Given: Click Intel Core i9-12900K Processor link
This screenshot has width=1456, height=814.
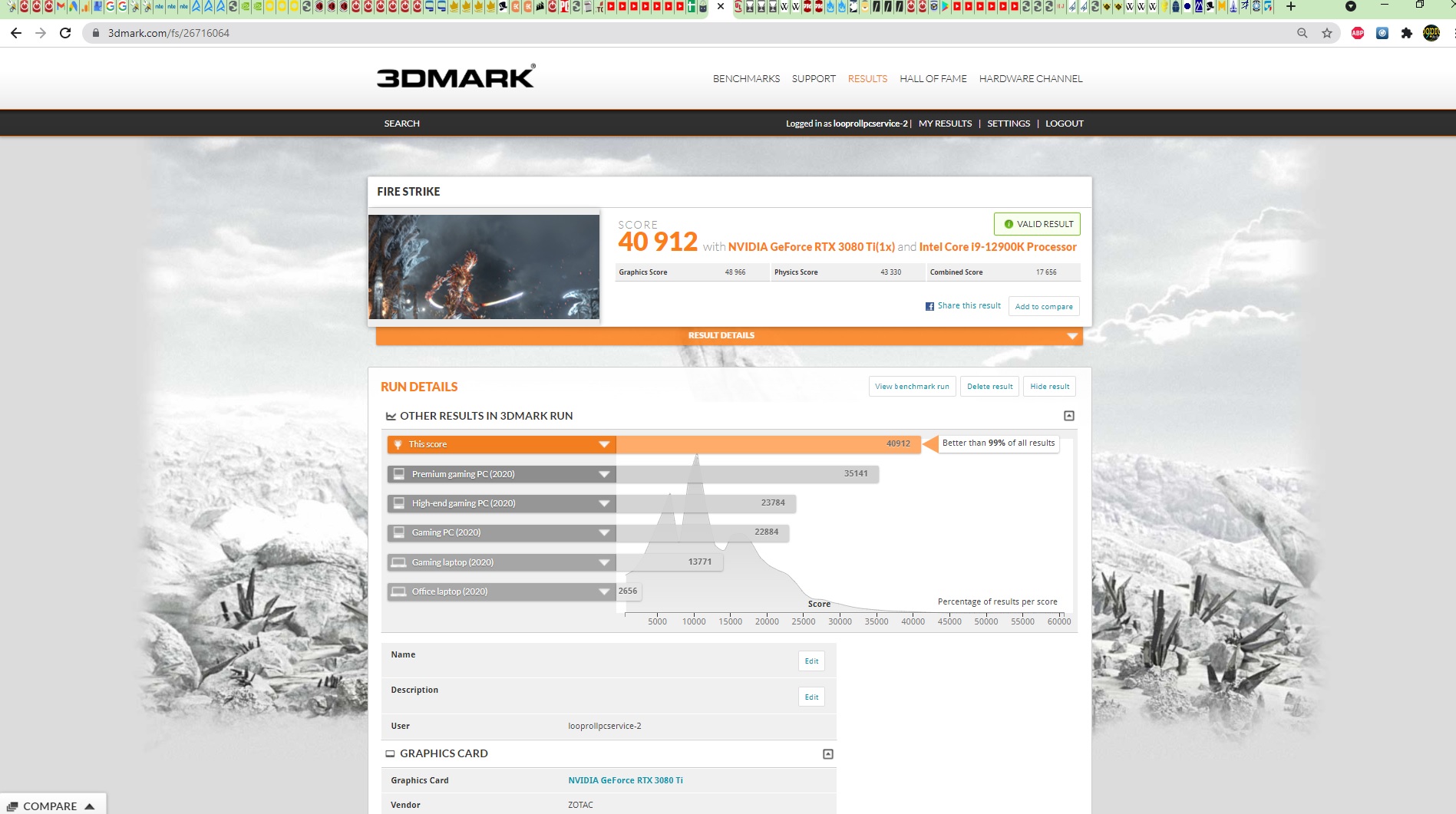Looking at the screenshot, I should tap(998, 247).
